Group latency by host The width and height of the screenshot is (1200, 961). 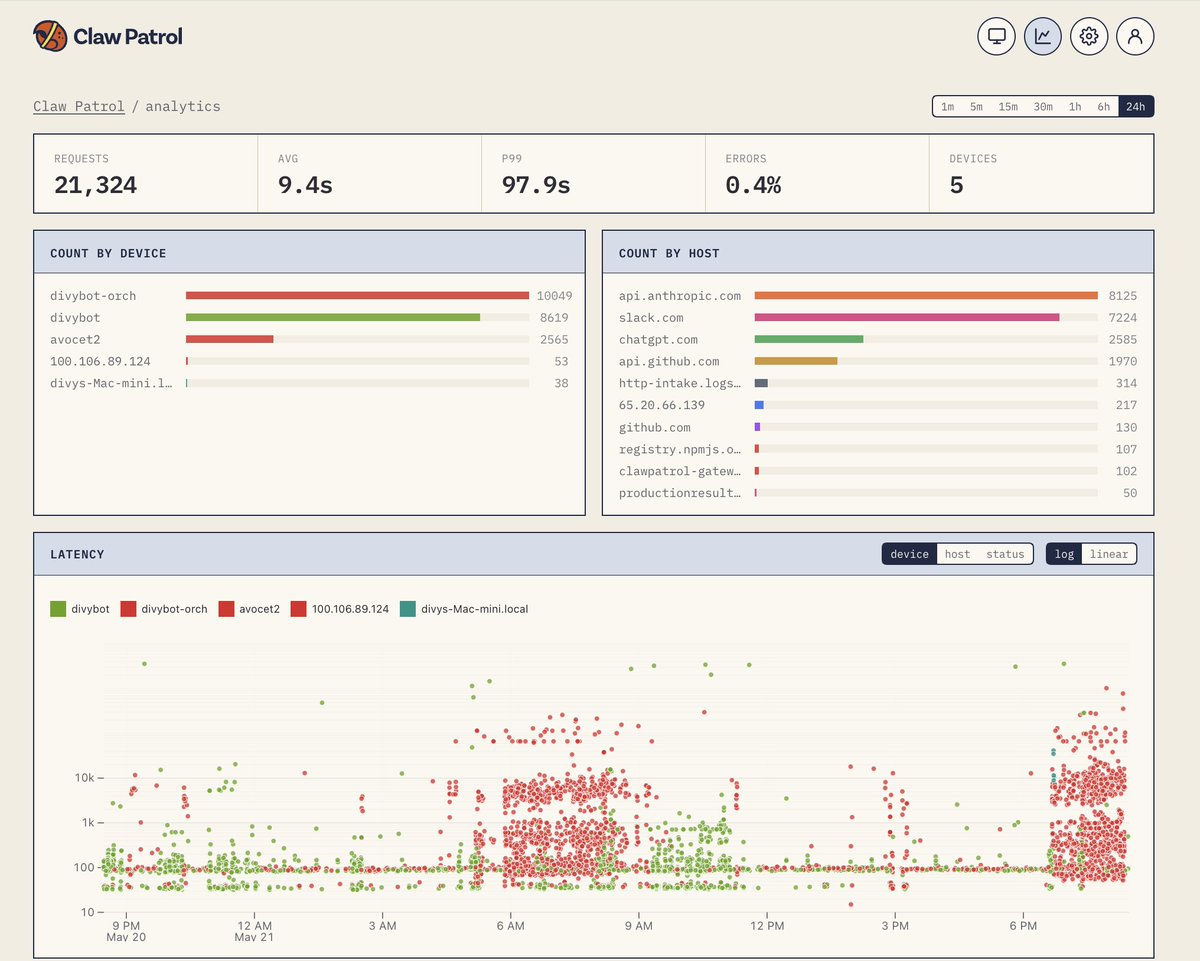pos(957,554)
